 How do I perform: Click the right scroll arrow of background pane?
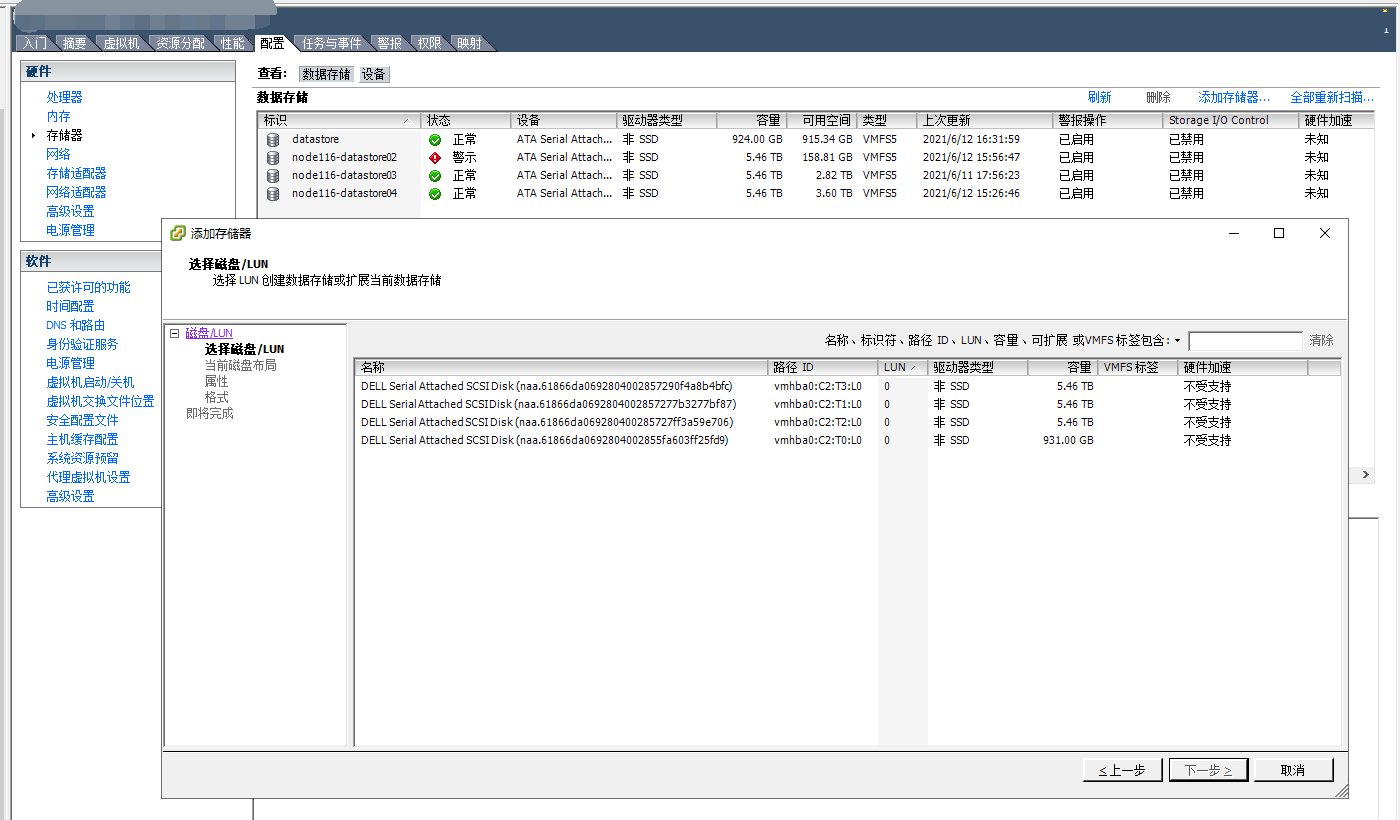[x=1366, y=475]
